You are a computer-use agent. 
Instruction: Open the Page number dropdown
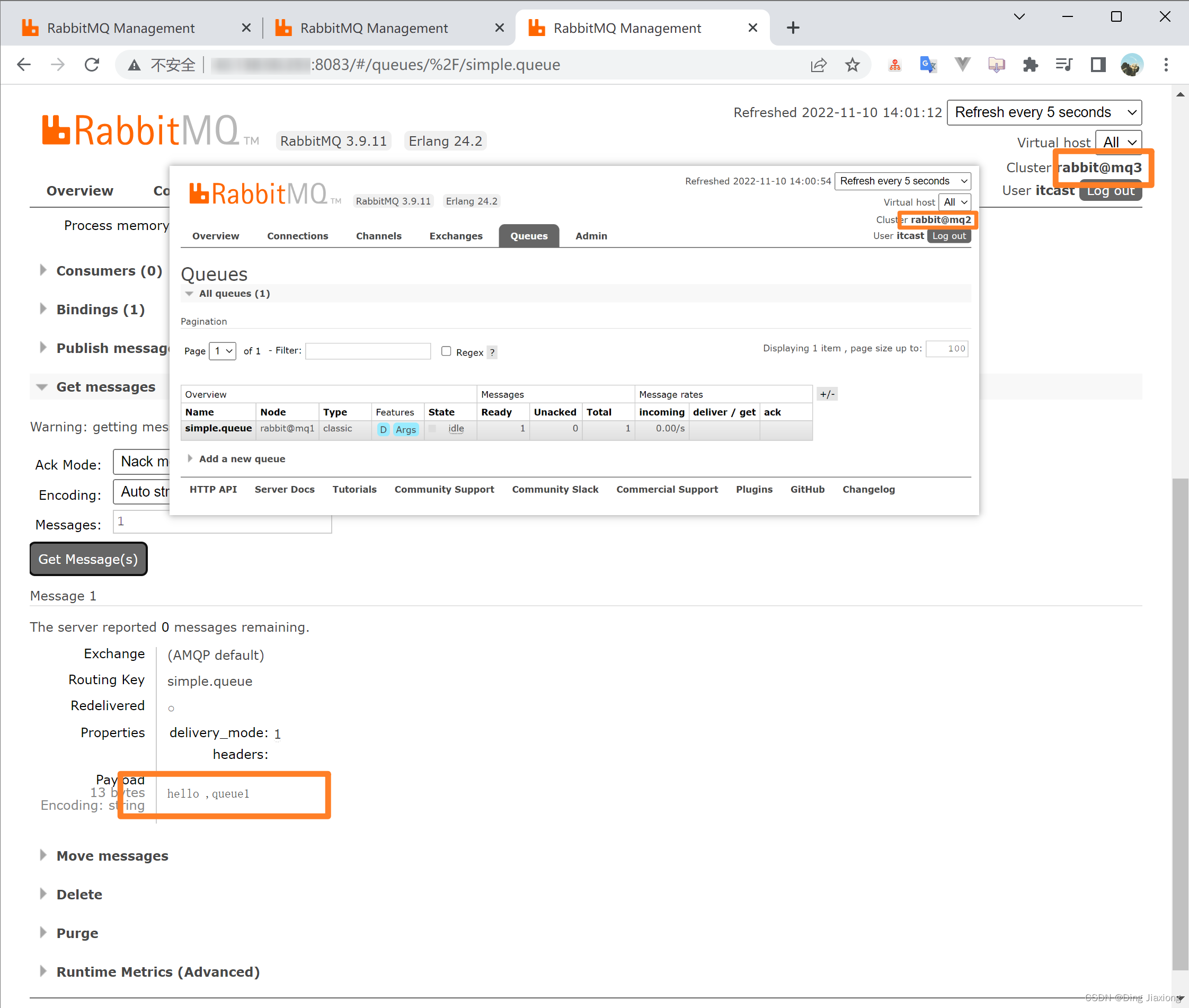tap(222, 351)
